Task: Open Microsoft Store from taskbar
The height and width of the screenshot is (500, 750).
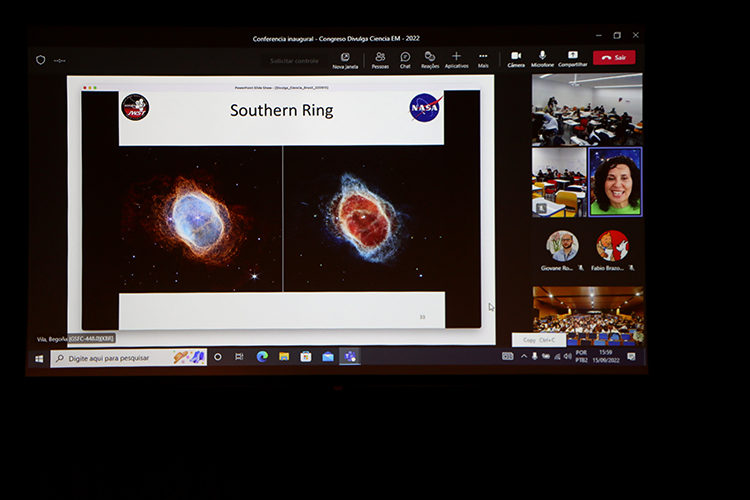Action: click(x=306, y=356)
